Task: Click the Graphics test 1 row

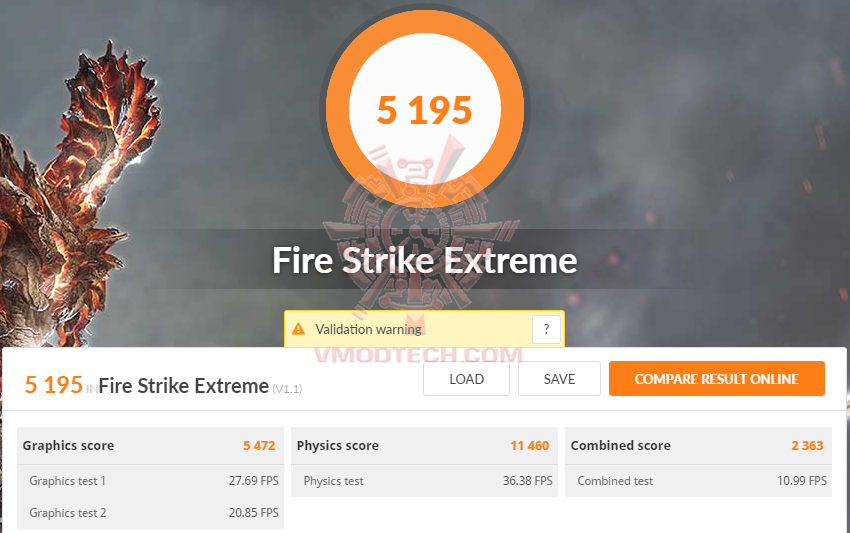Action: tap(150, 481)
